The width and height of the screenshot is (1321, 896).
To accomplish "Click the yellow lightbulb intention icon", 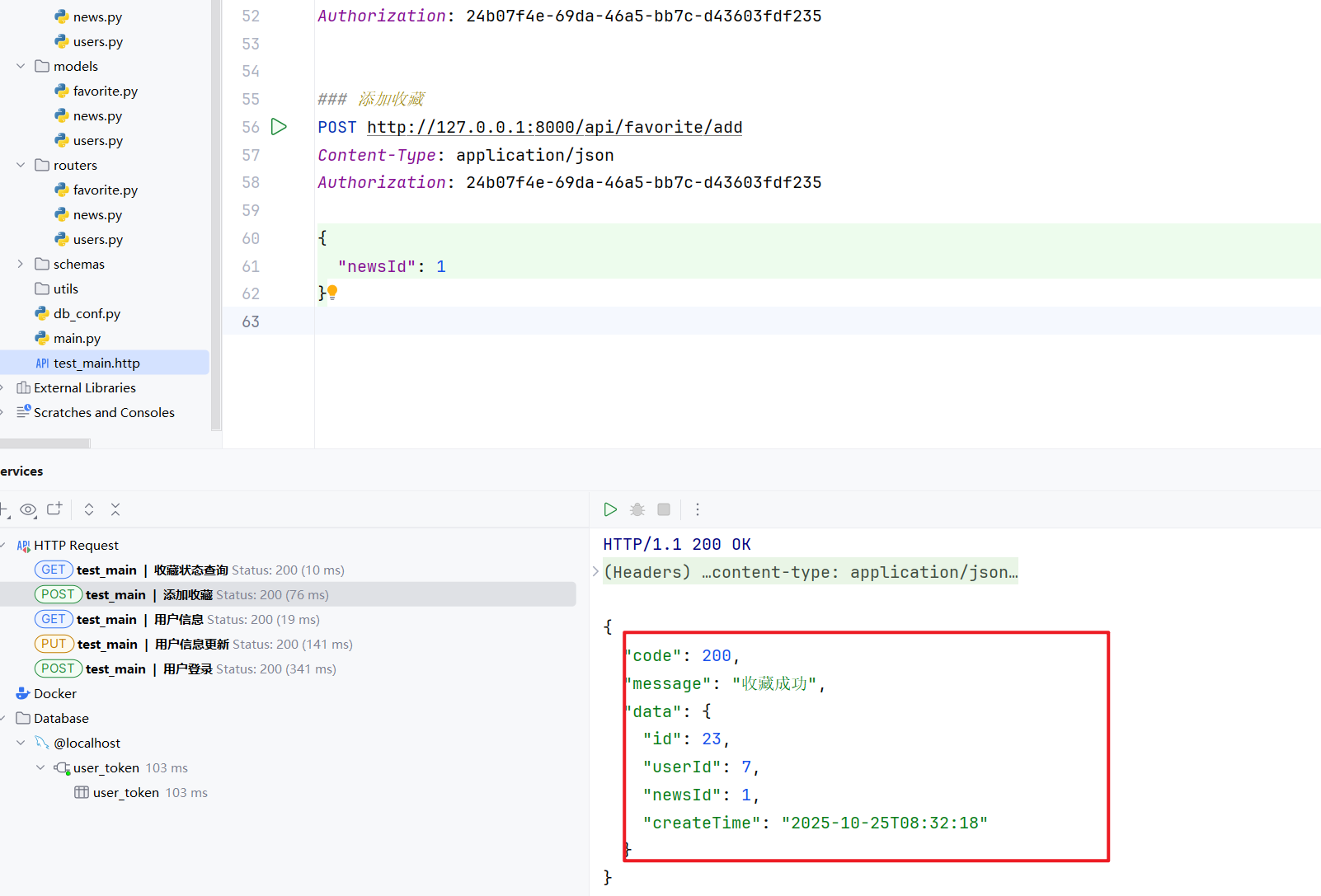I will pos(332,292).
